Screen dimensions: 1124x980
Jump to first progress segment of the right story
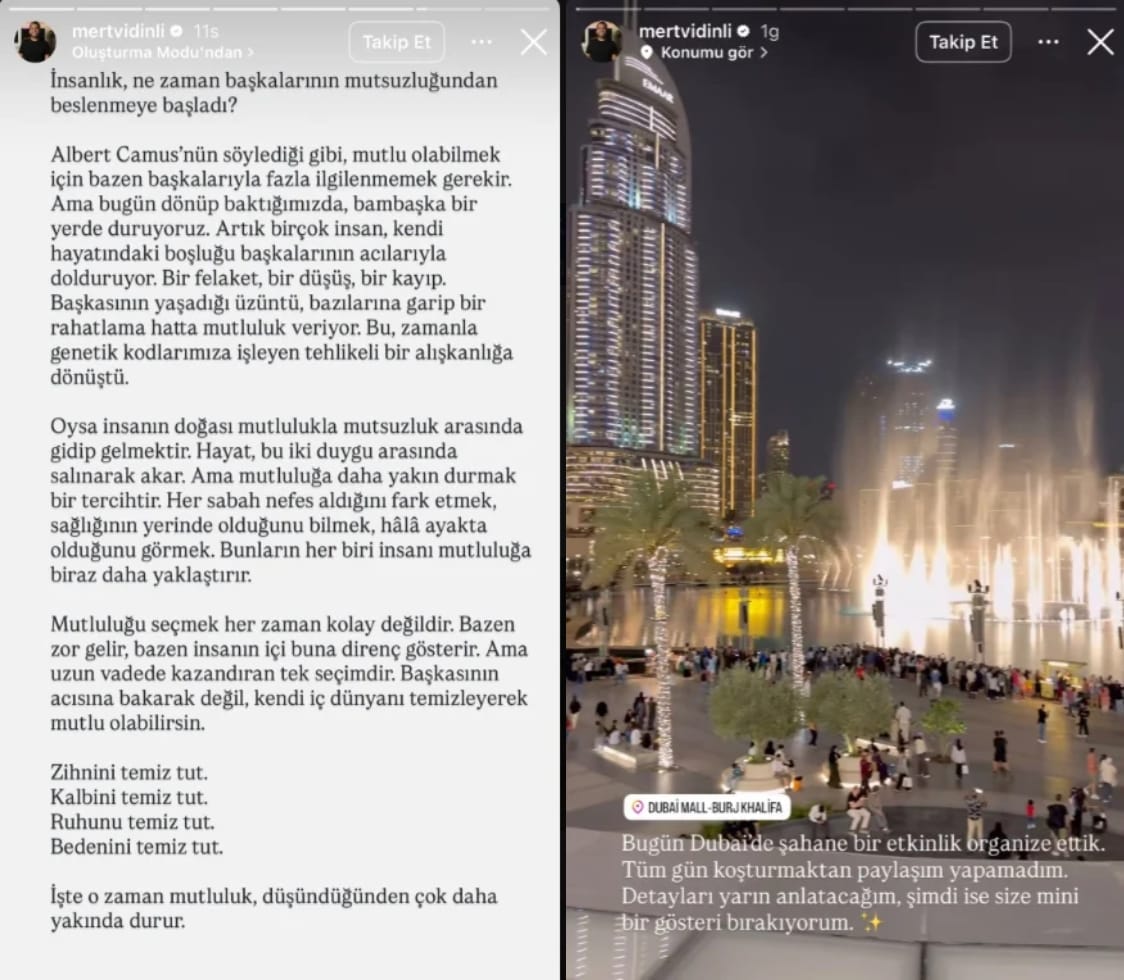point(607,8)
